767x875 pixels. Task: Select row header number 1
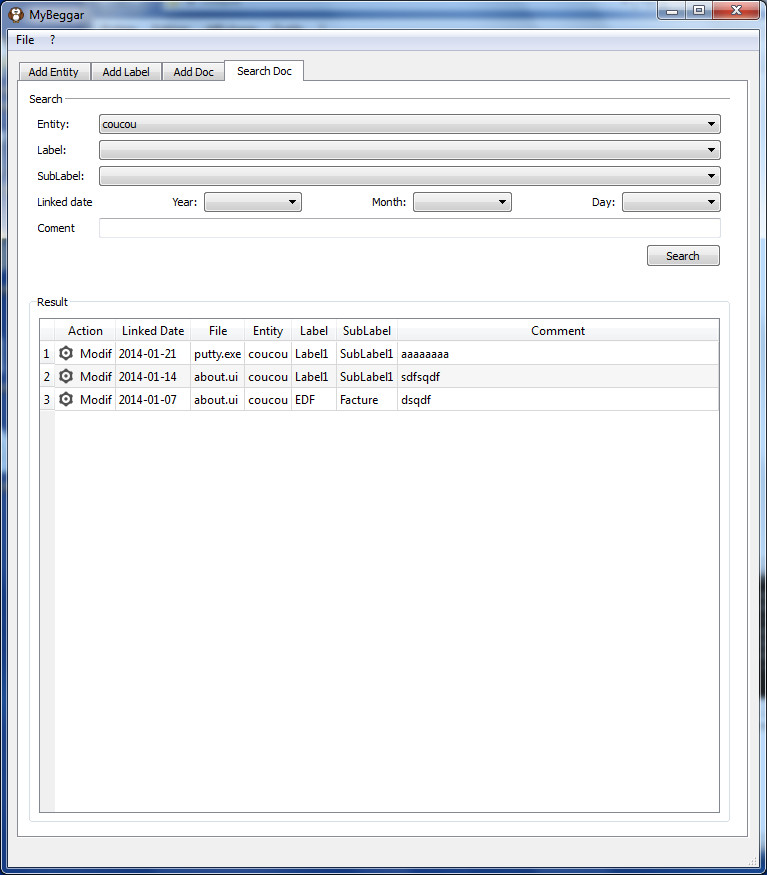tap(47, 354)
